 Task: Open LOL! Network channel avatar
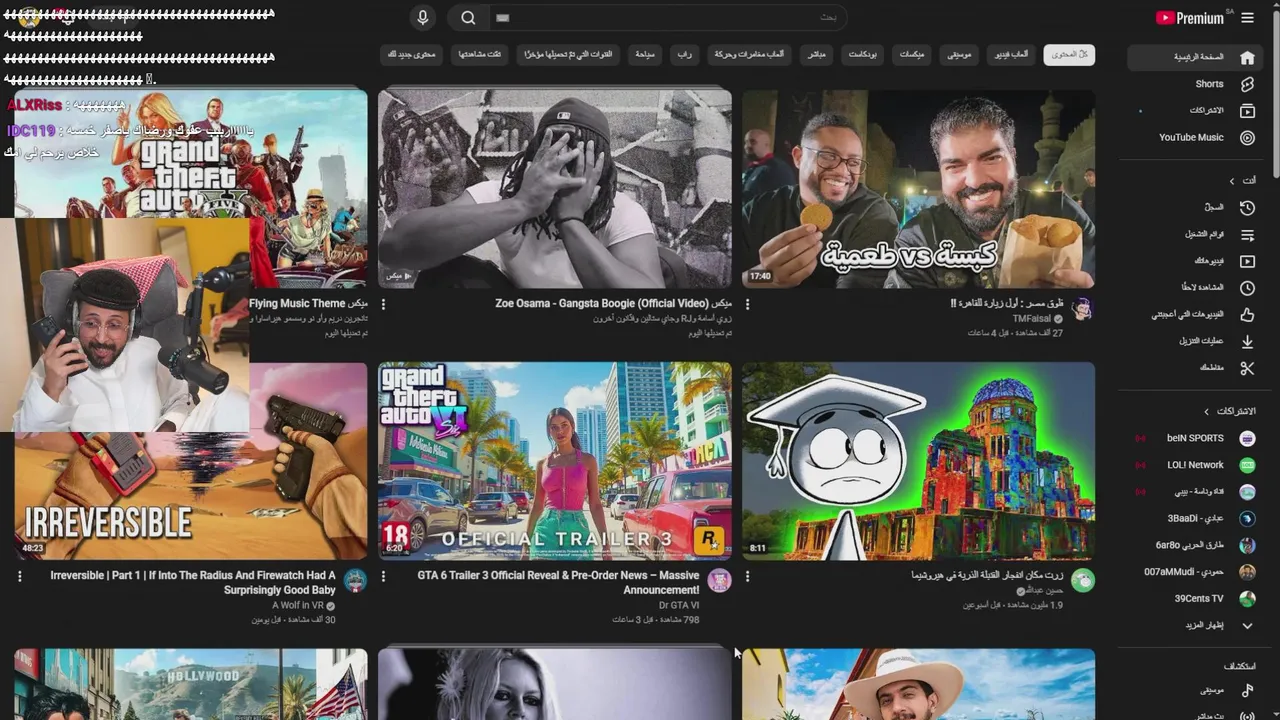click(x=1247, y=465)
